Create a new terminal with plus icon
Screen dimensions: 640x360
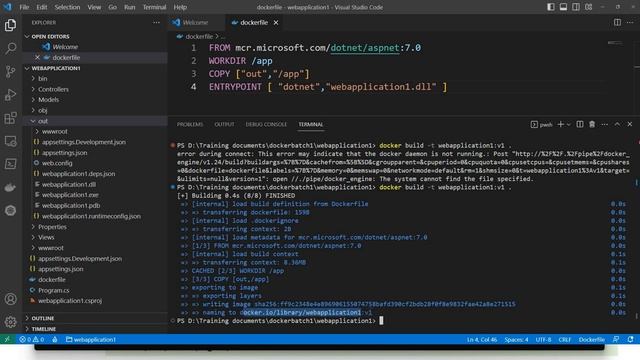(x=560, y=124)
